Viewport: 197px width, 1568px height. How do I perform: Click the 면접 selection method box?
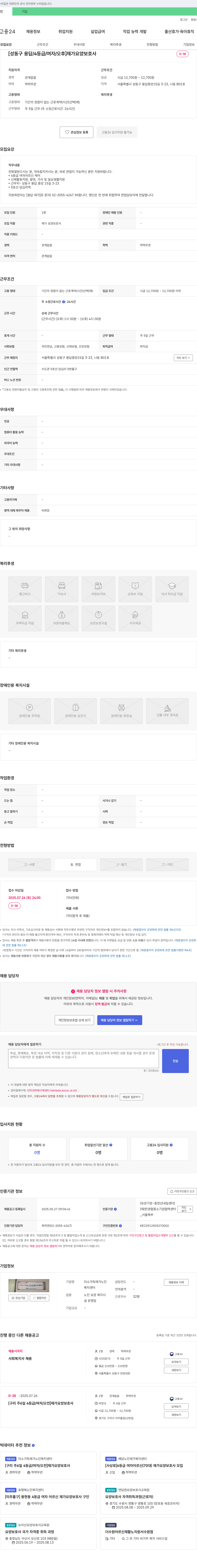(76, 864)
